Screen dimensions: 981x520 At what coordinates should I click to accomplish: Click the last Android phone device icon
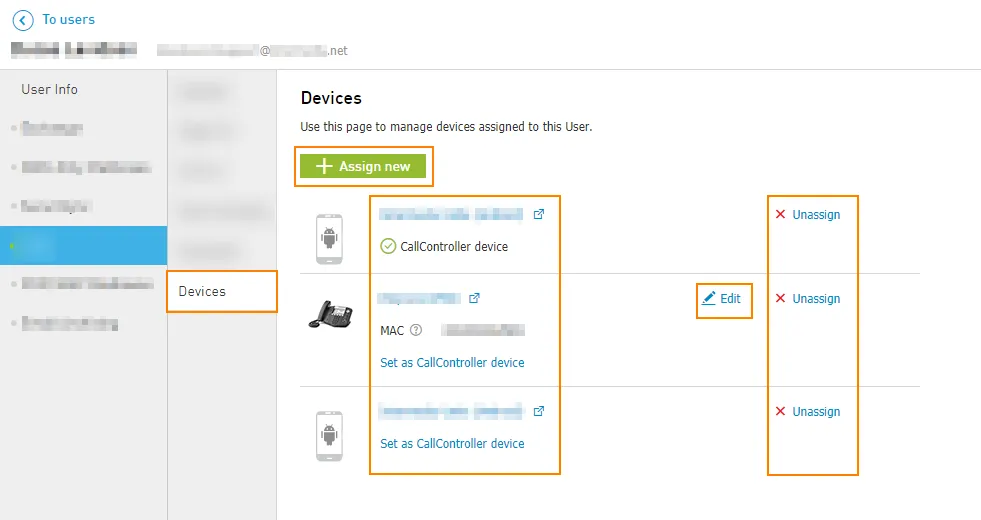click(x=329, y=436)
